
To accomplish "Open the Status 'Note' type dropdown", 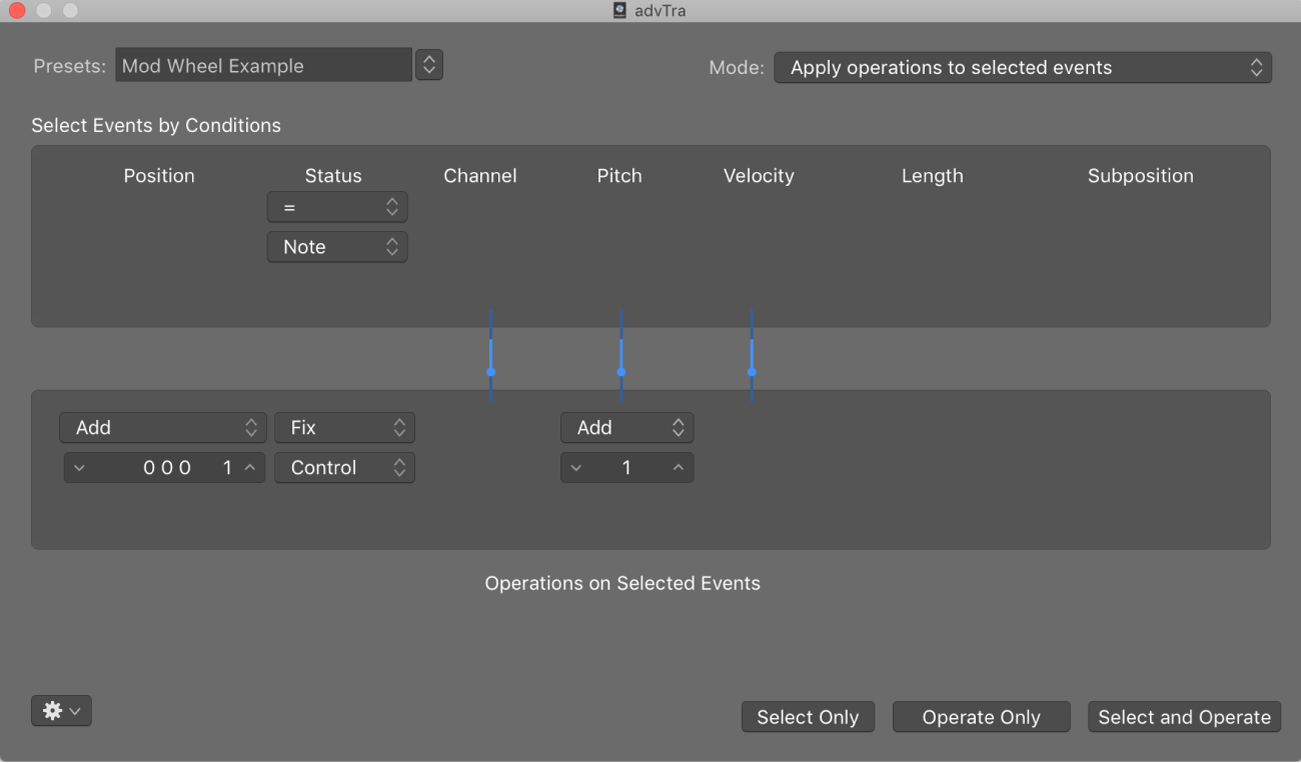I will (x=337, y=247).
